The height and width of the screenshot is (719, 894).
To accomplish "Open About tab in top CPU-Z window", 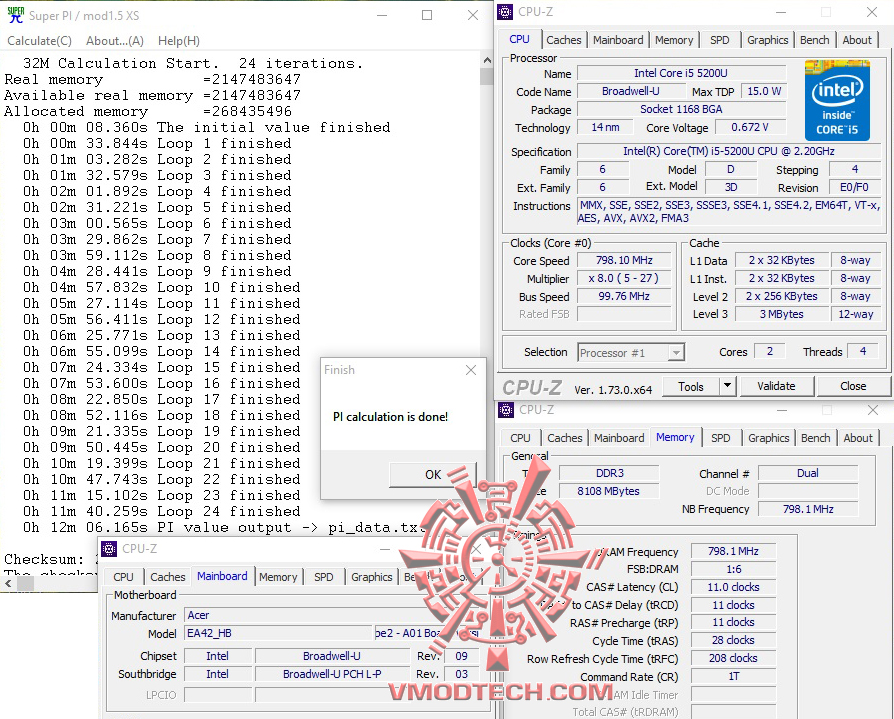I will [x=857, y=40].
